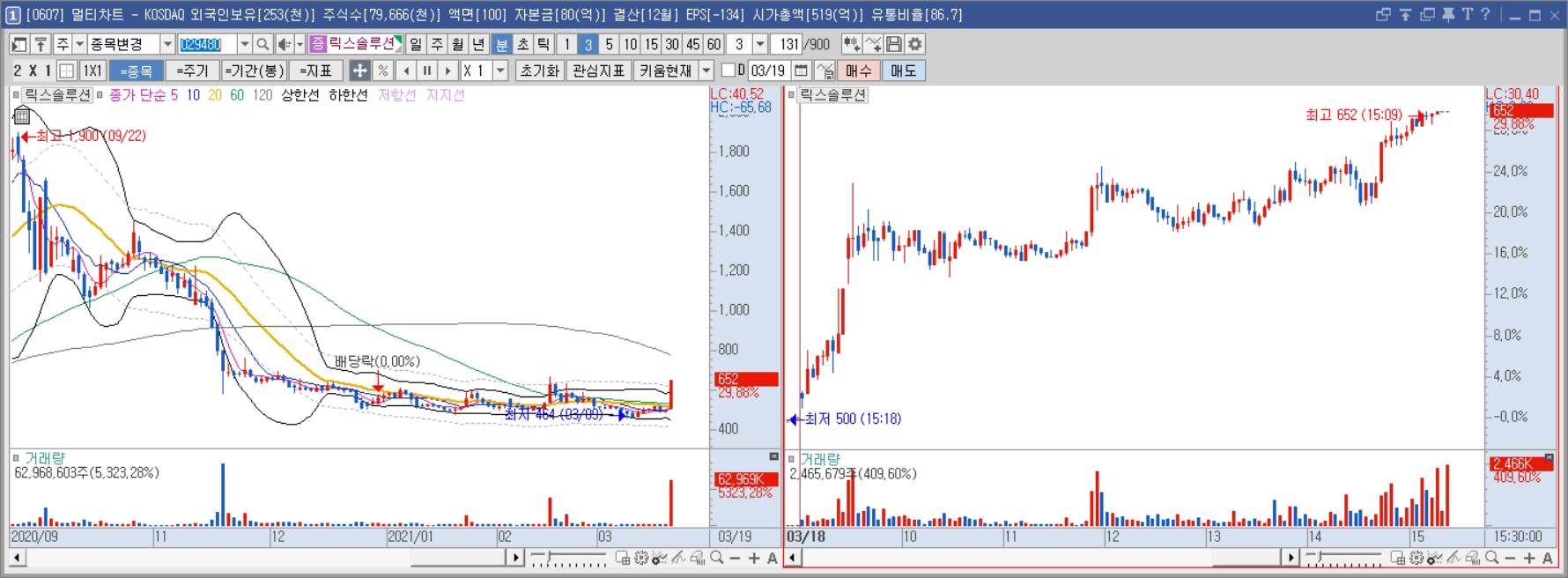Click the pin-to-top toolbar icon
Viewport: 1568px width, 578px height.
pos(41,44)
